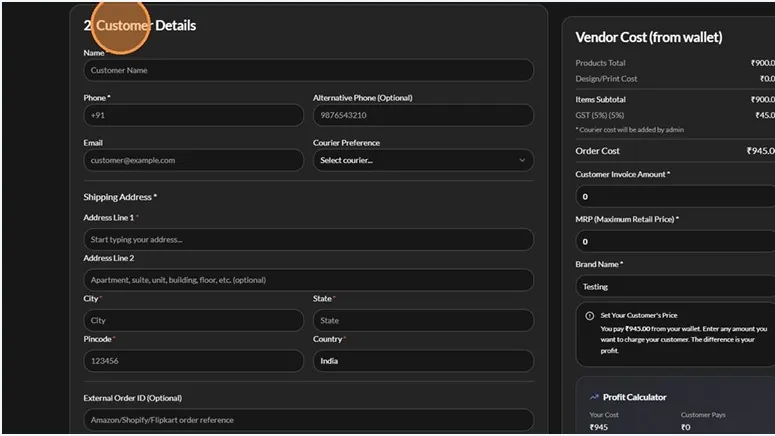Screen dimensions: 775x436
Task: Click the Vendor Cost (from wallet) heading
Action: [649, 37]
